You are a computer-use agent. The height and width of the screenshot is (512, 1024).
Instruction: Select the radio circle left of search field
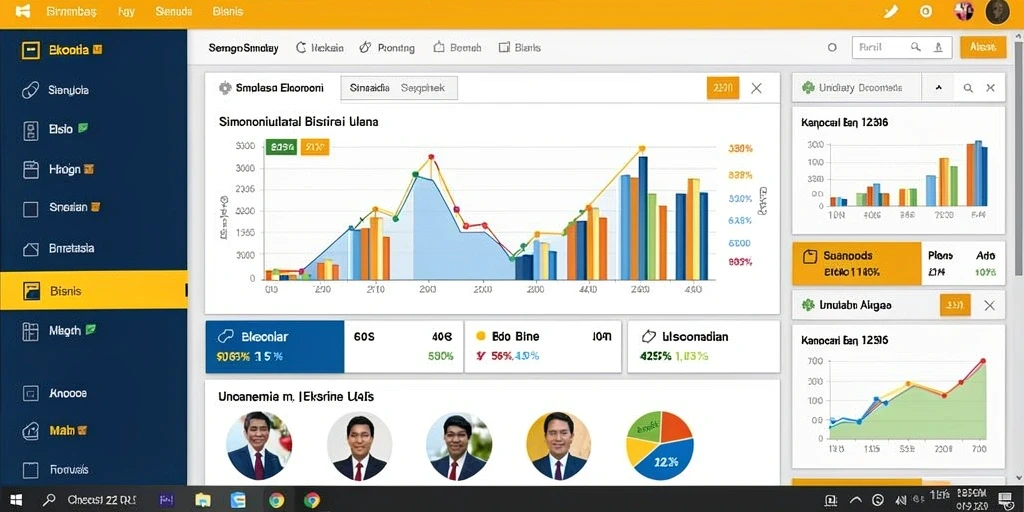click(x=832, y=48)
